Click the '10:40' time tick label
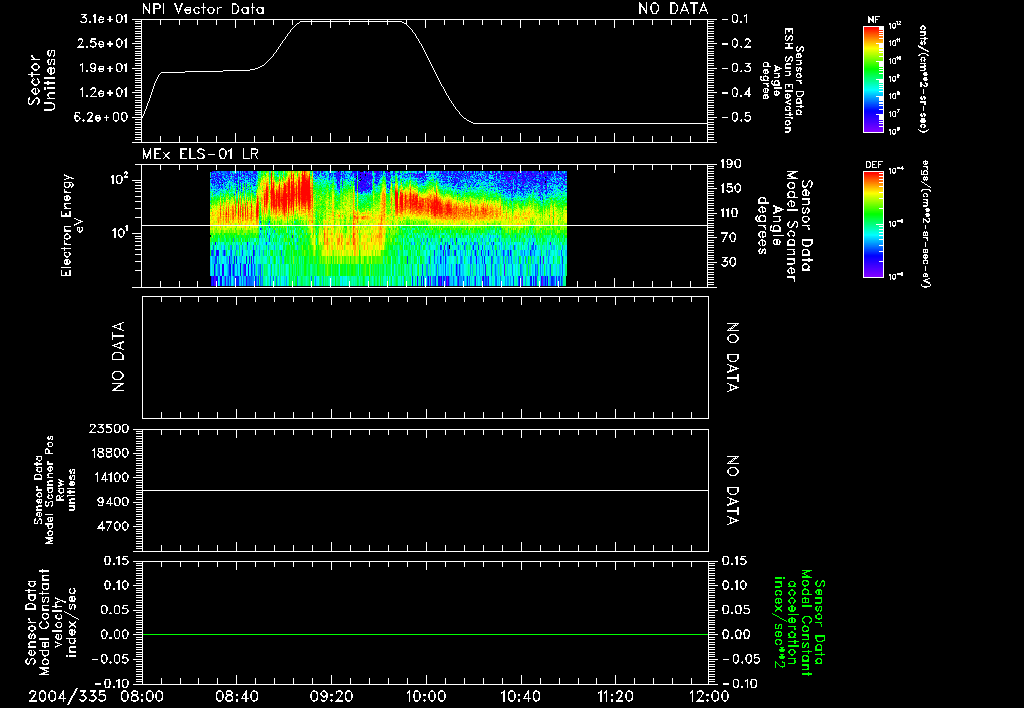This screenshot has width=1024, height=708. point(520,696)
